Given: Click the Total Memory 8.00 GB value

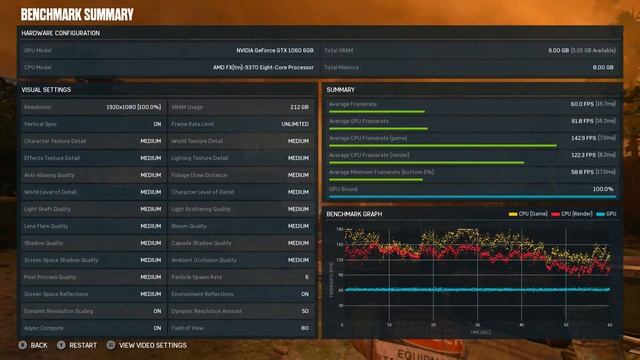Looking at the screenshot, I should pyautogui.click(x=603, y=67).
